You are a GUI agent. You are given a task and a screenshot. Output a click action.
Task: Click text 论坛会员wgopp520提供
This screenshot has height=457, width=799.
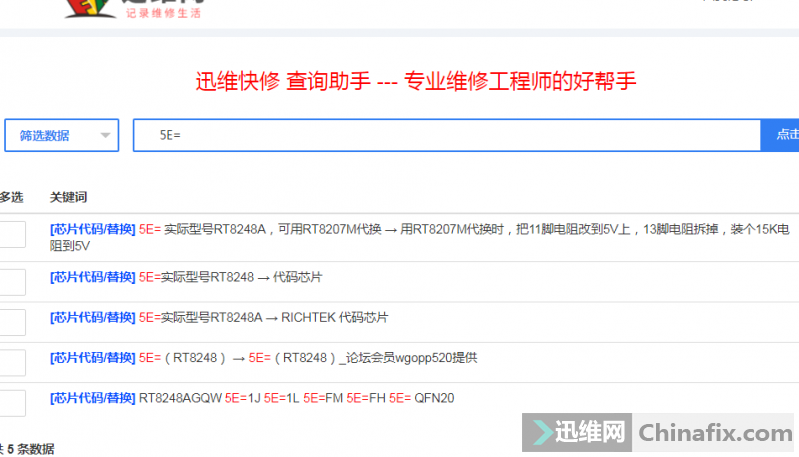tap(411, 358)
